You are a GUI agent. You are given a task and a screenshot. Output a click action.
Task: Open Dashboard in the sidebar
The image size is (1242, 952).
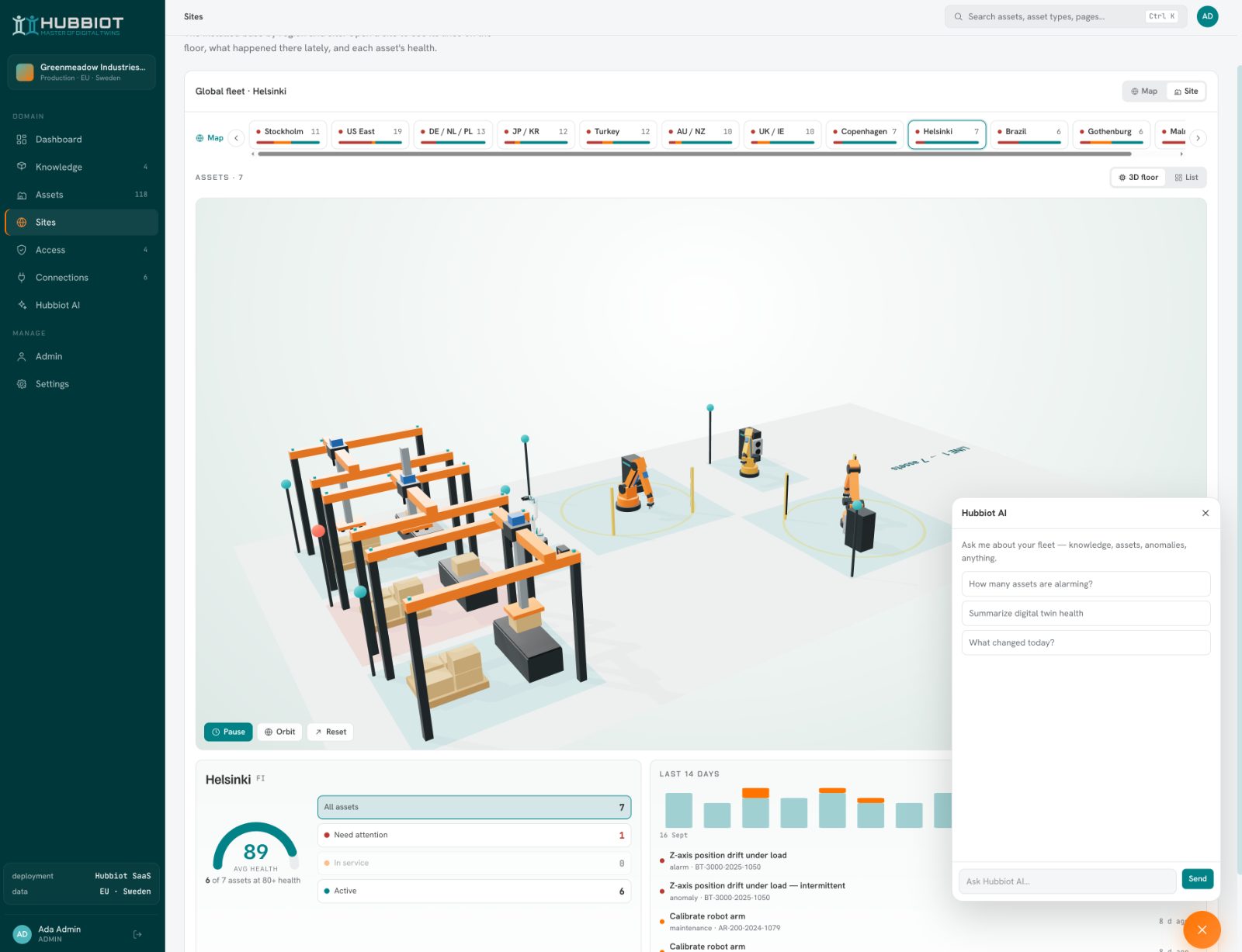82,140
